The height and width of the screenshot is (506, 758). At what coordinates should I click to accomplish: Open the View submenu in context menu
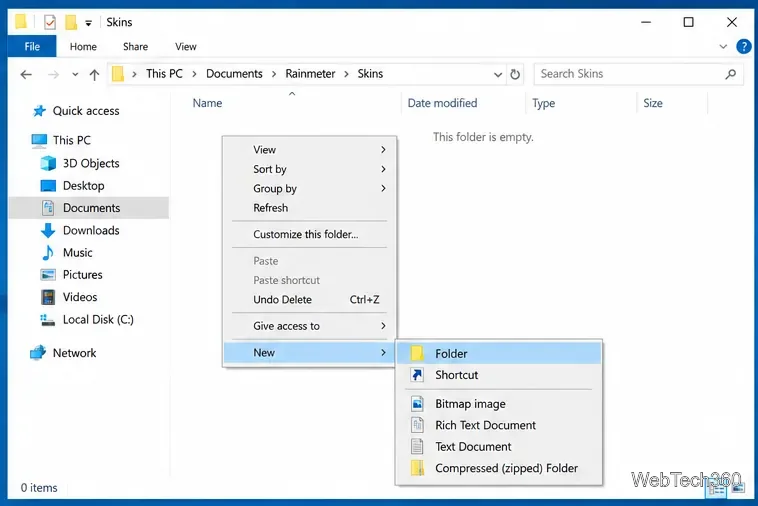point(309,150)
